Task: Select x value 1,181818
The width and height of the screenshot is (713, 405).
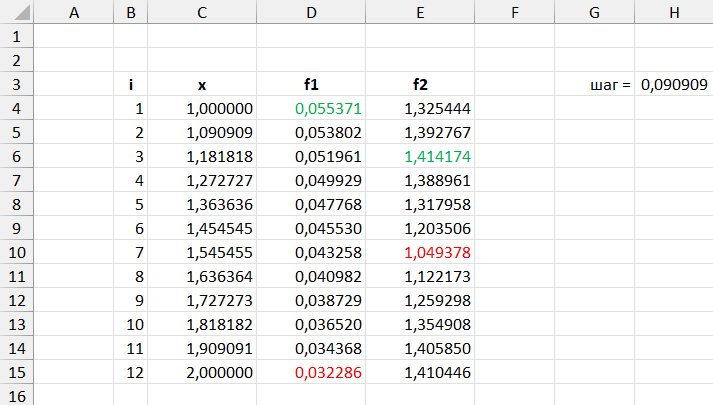Action: point(202,156)
